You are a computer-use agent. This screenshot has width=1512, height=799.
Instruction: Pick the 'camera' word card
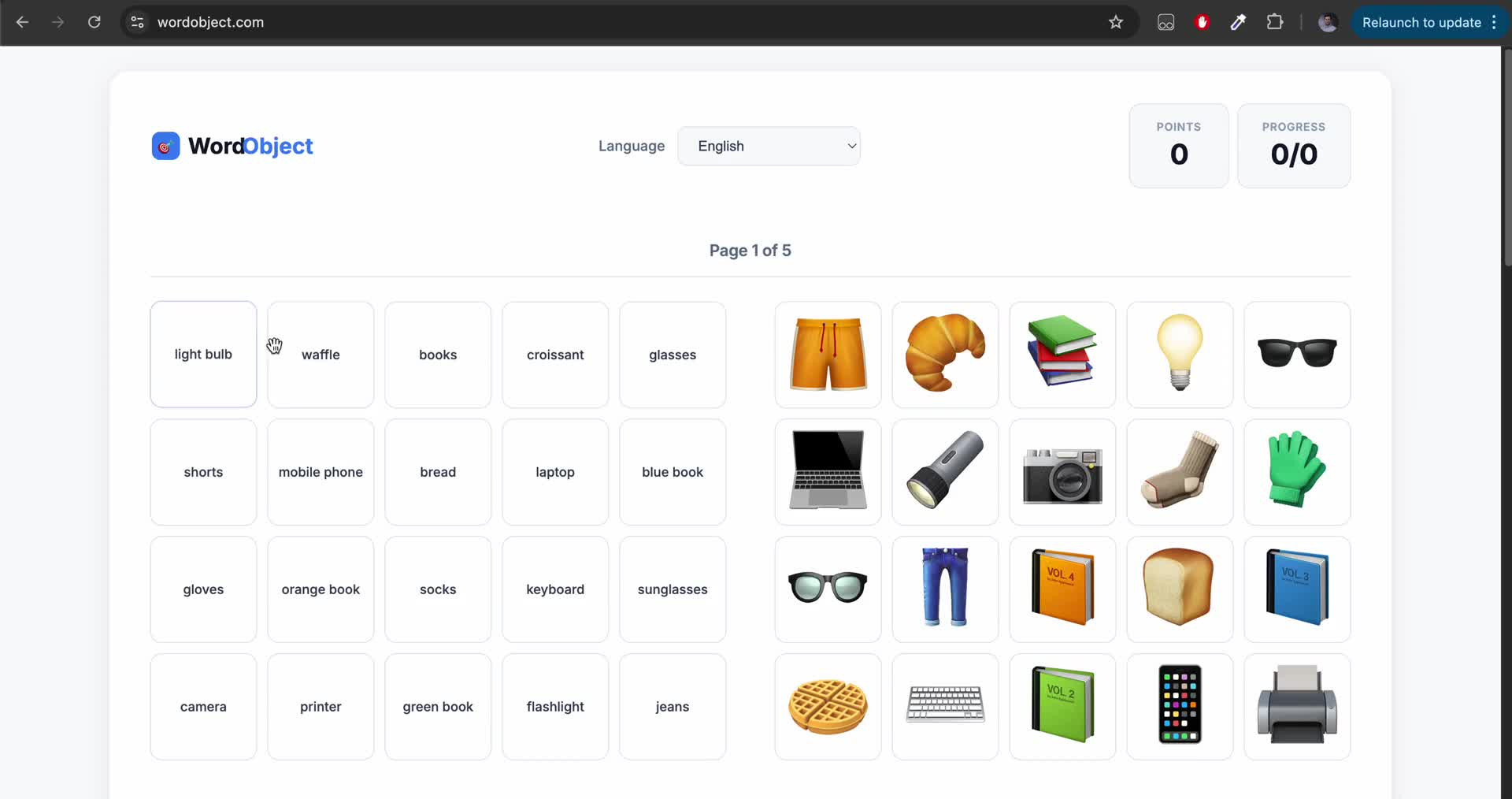tap(203, 707)
